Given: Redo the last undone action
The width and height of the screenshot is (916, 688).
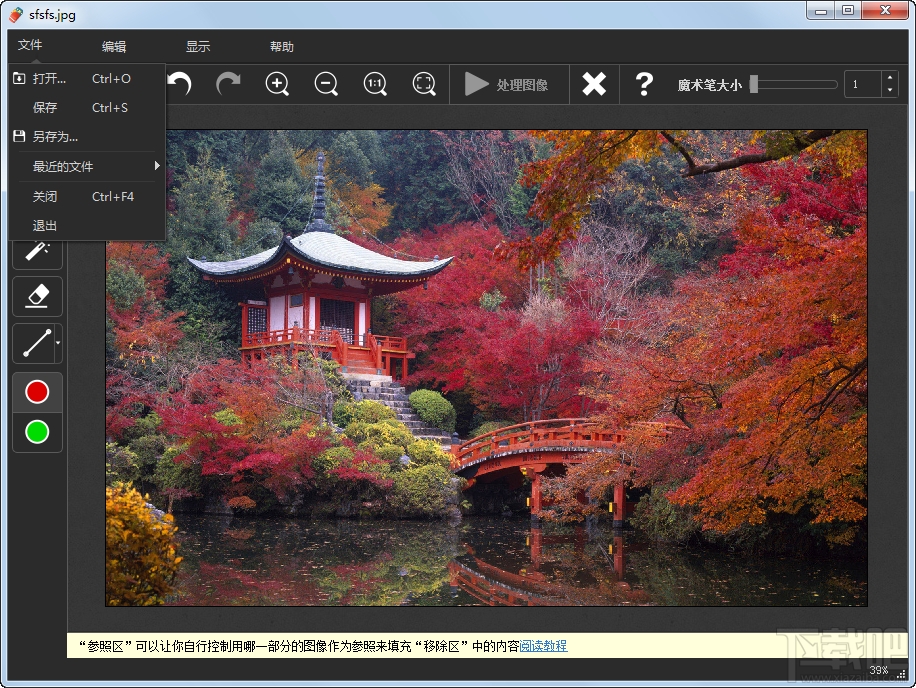Looking at the screenshot, I should [x=228, y=84].
